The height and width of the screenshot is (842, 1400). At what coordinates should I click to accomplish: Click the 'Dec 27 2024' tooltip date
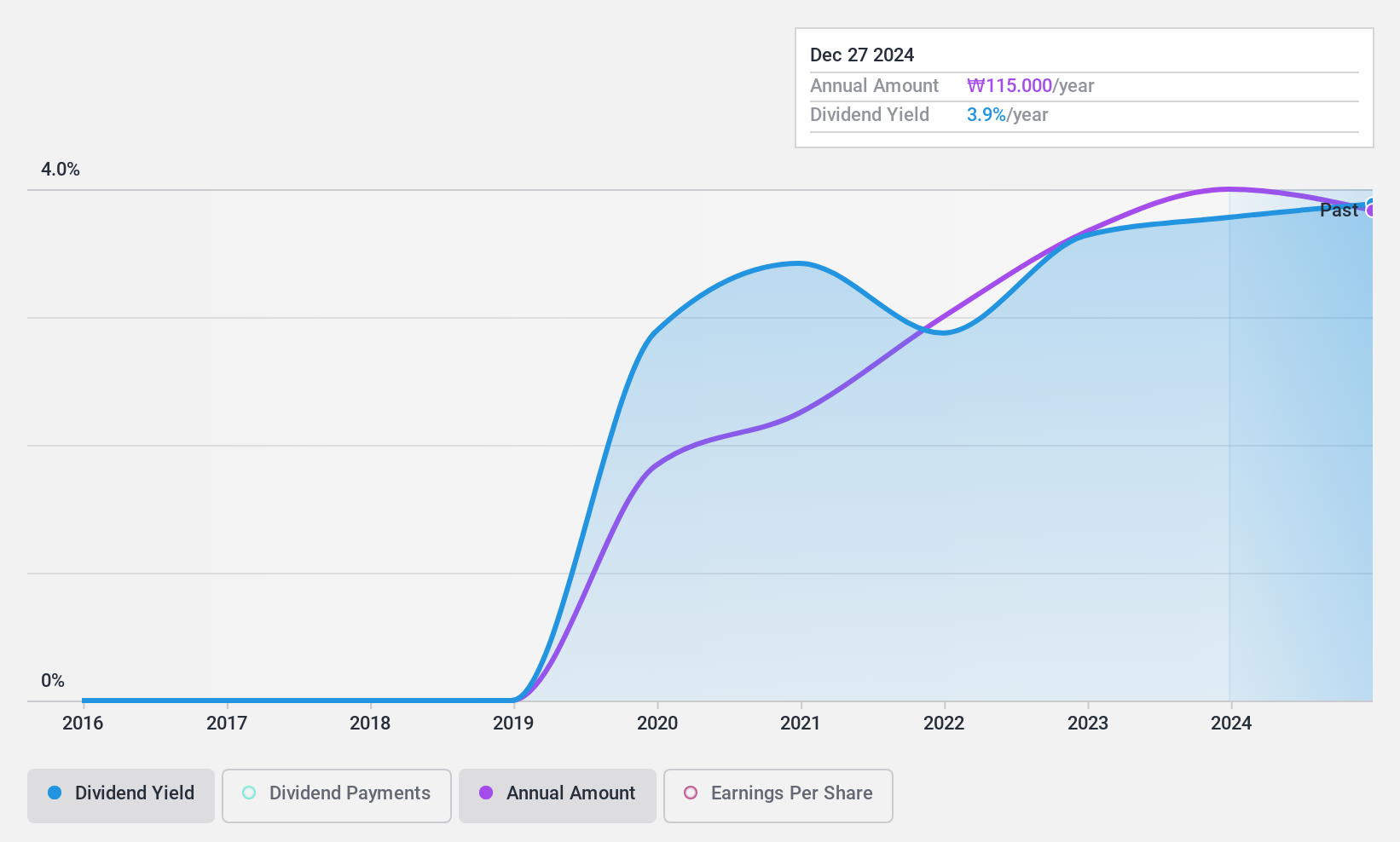pyautogui.click(x=862, y=55)
